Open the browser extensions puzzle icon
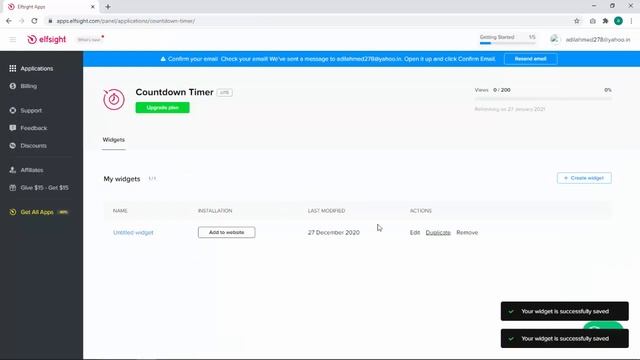This screenshot has height=360, width=640. [x=605, y=21]
